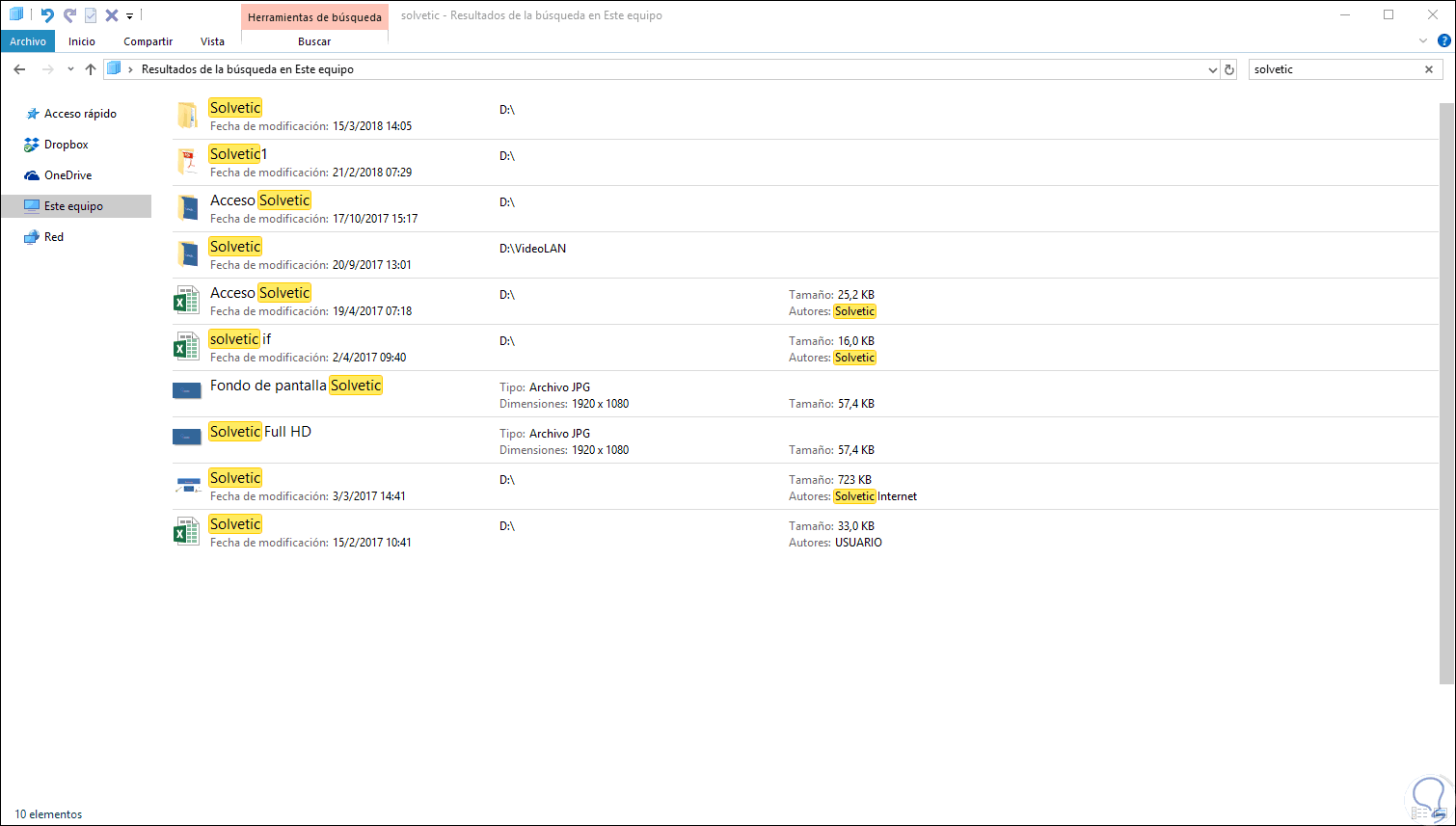This screenshot has width=1456, height=826.
Task: Expand the address bar history dropdown
Action: pos(1213,69)
